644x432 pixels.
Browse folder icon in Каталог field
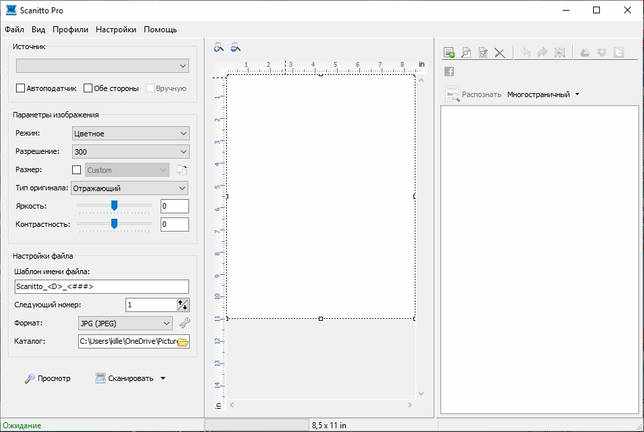(183, 342)
